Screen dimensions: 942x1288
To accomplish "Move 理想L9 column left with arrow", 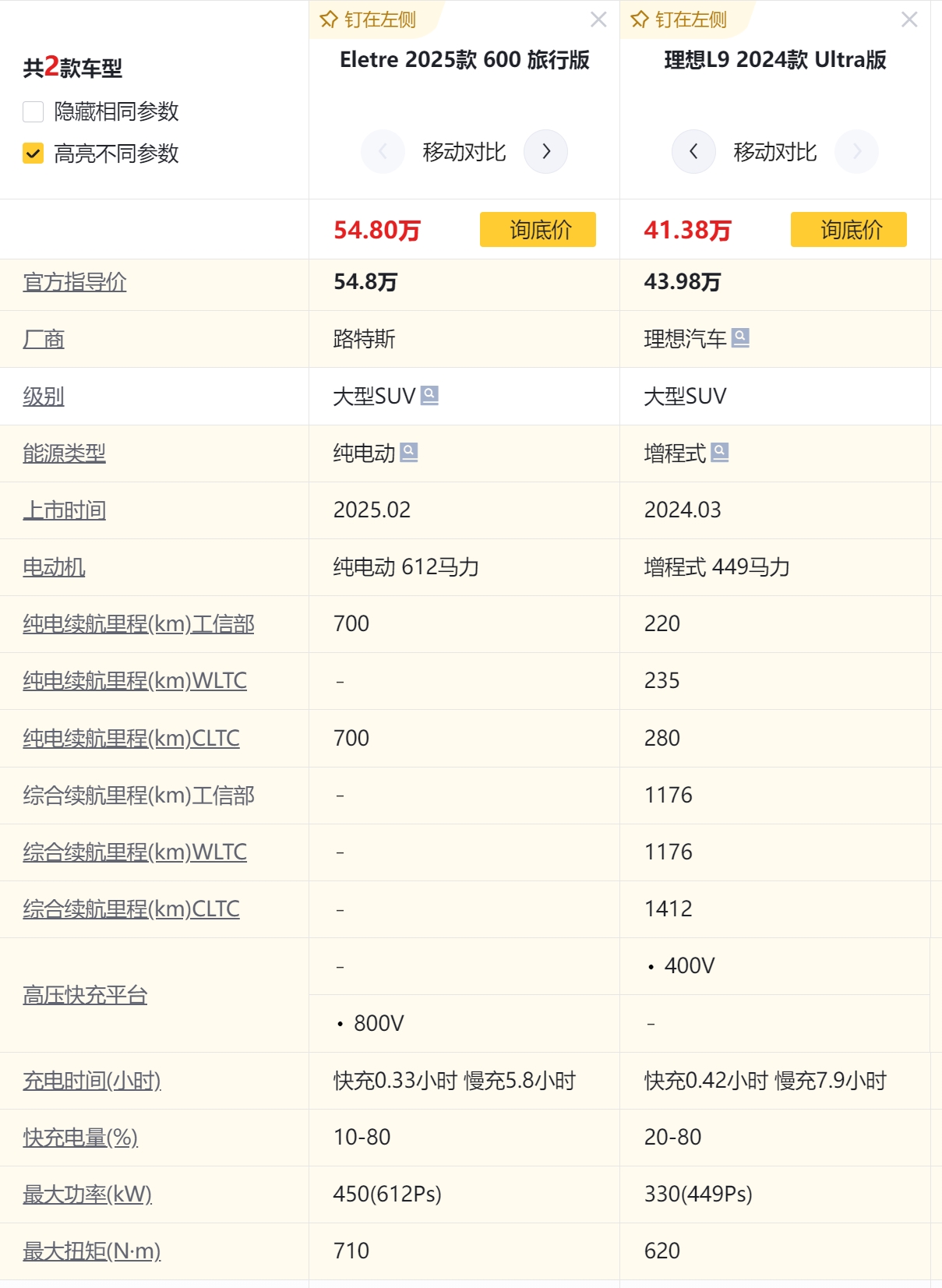I will point(693,151).
